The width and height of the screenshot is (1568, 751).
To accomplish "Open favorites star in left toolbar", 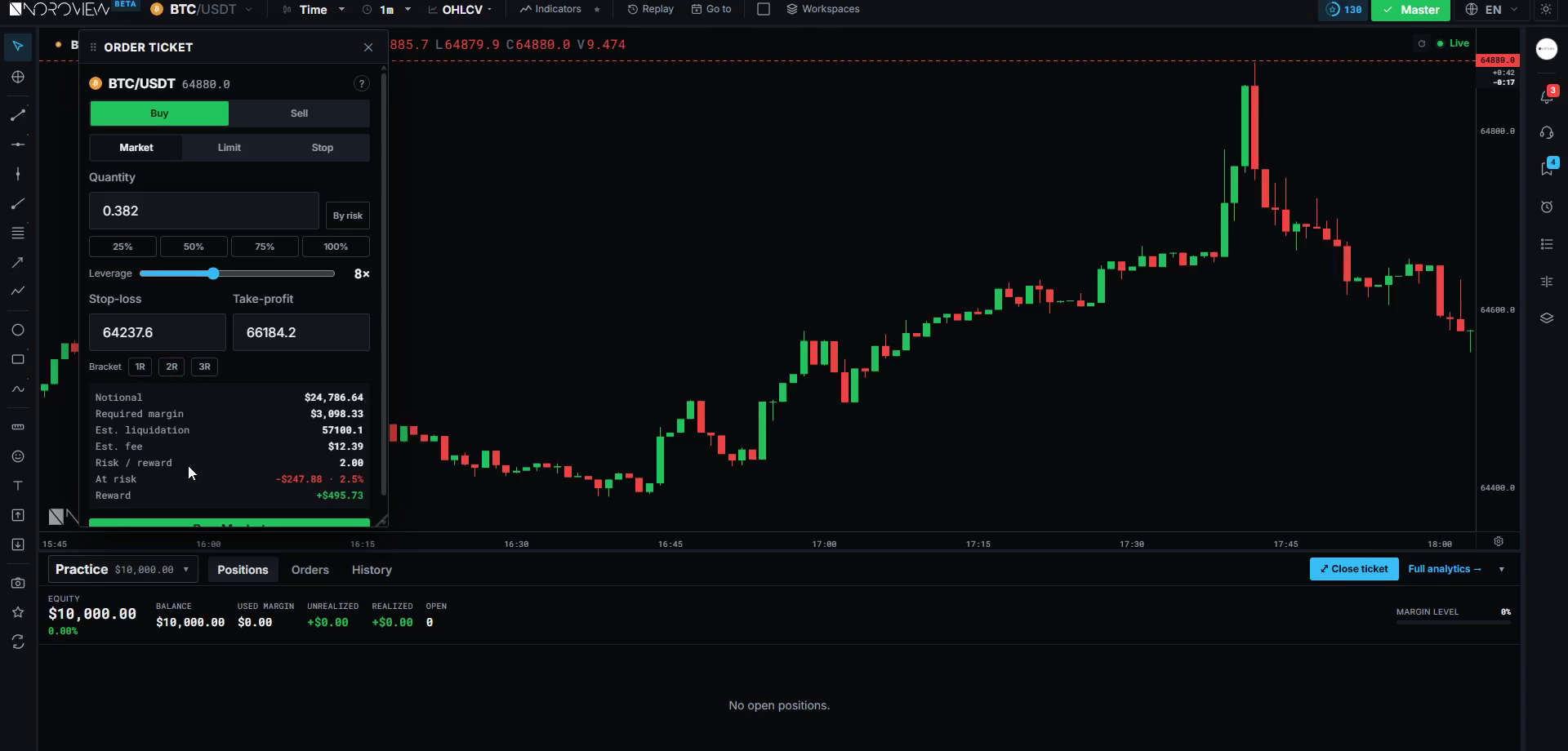I will [18, 612].
